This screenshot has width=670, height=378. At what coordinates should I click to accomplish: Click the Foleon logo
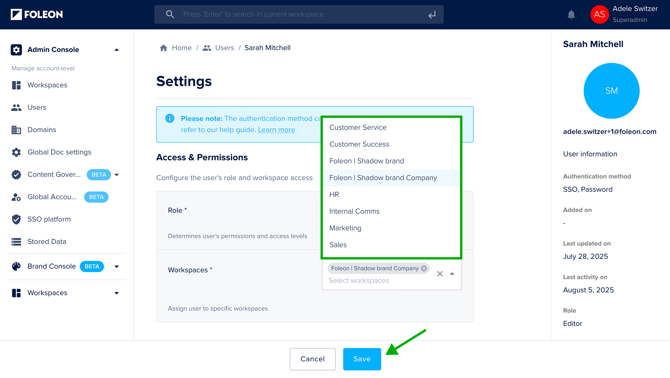(37, 15)
